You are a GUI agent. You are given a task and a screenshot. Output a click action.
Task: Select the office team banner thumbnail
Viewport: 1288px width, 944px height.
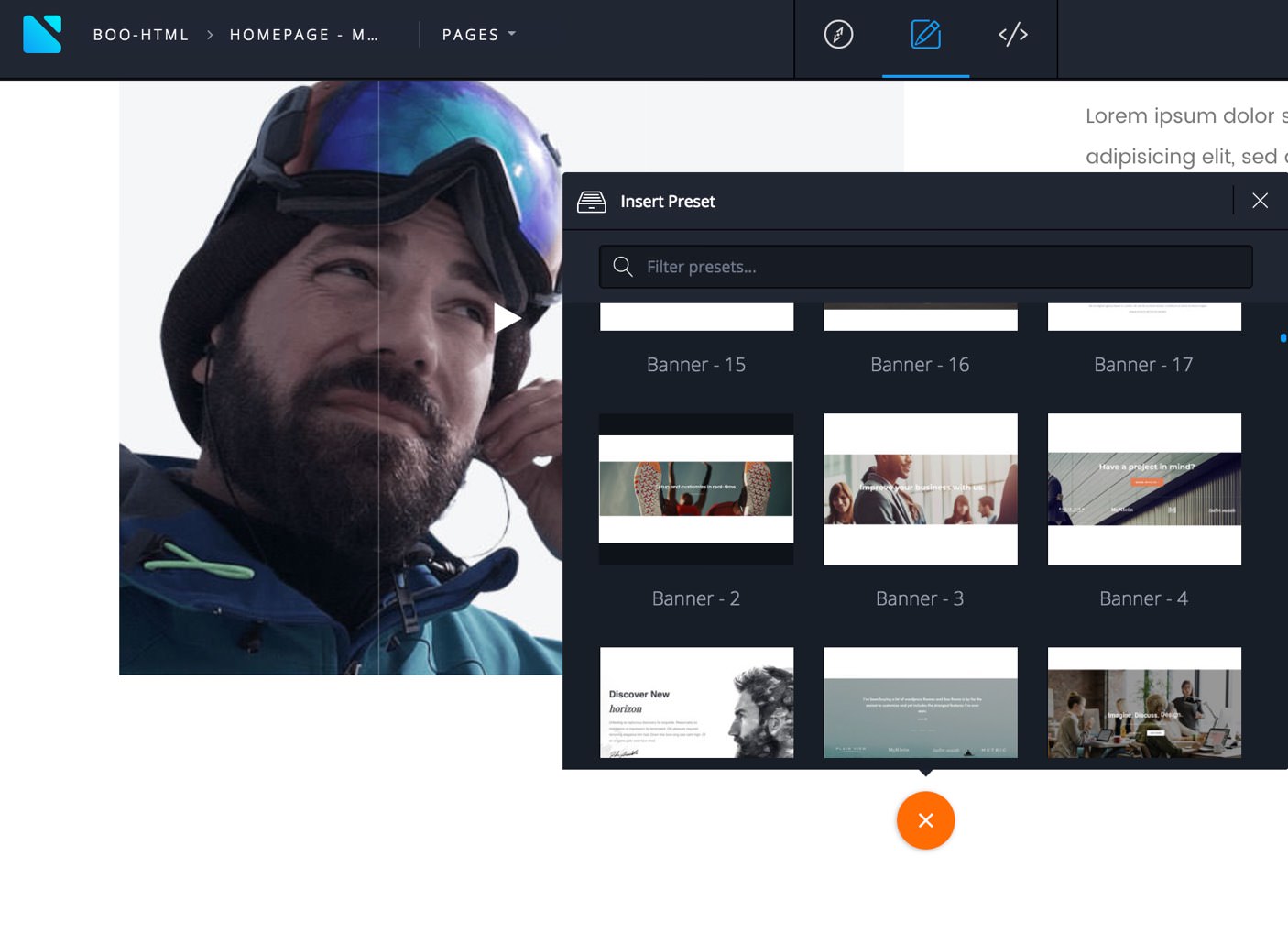[1144, 703]
